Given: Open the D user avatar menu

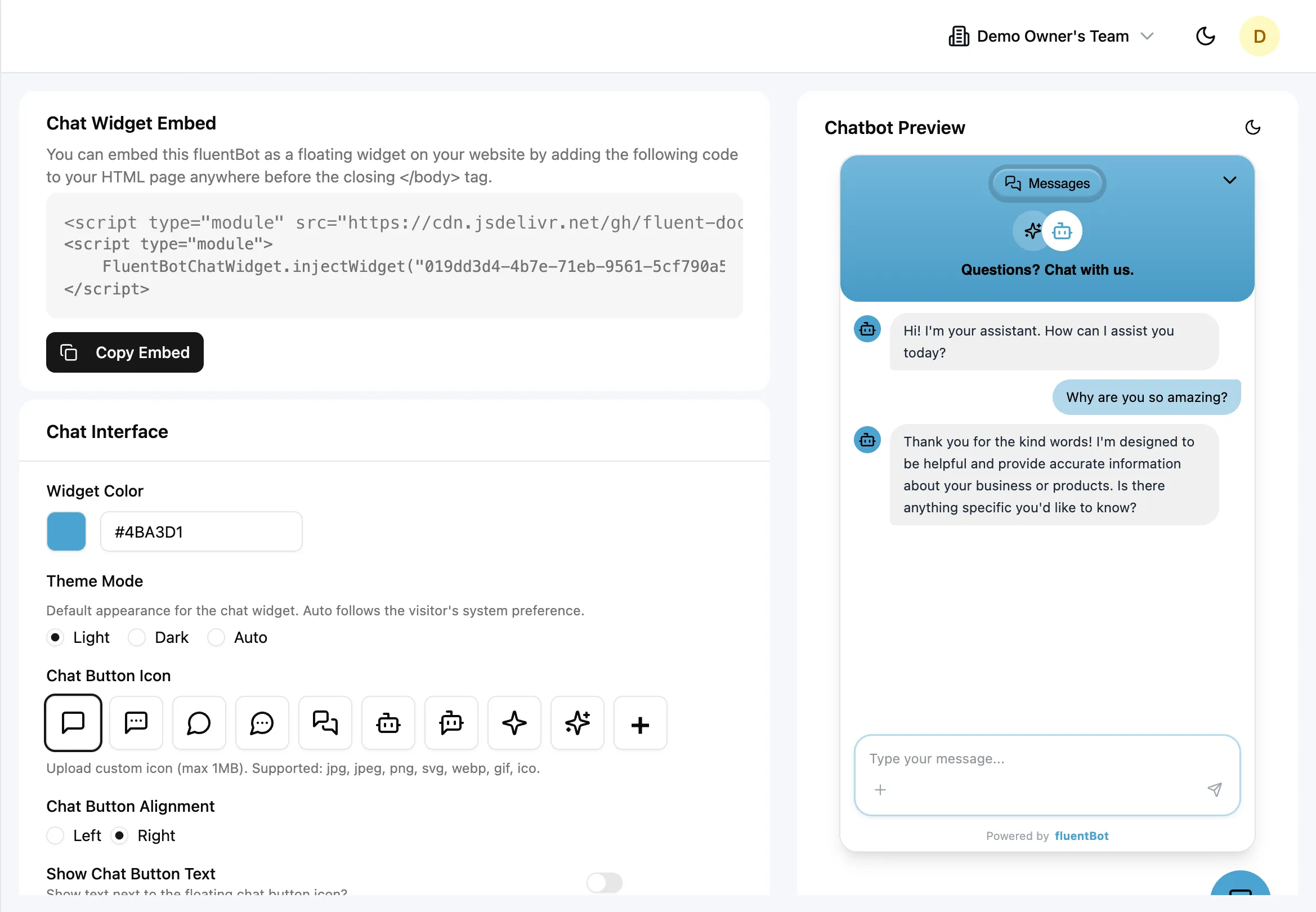Looking at the screenshot, I should 1259,36.
